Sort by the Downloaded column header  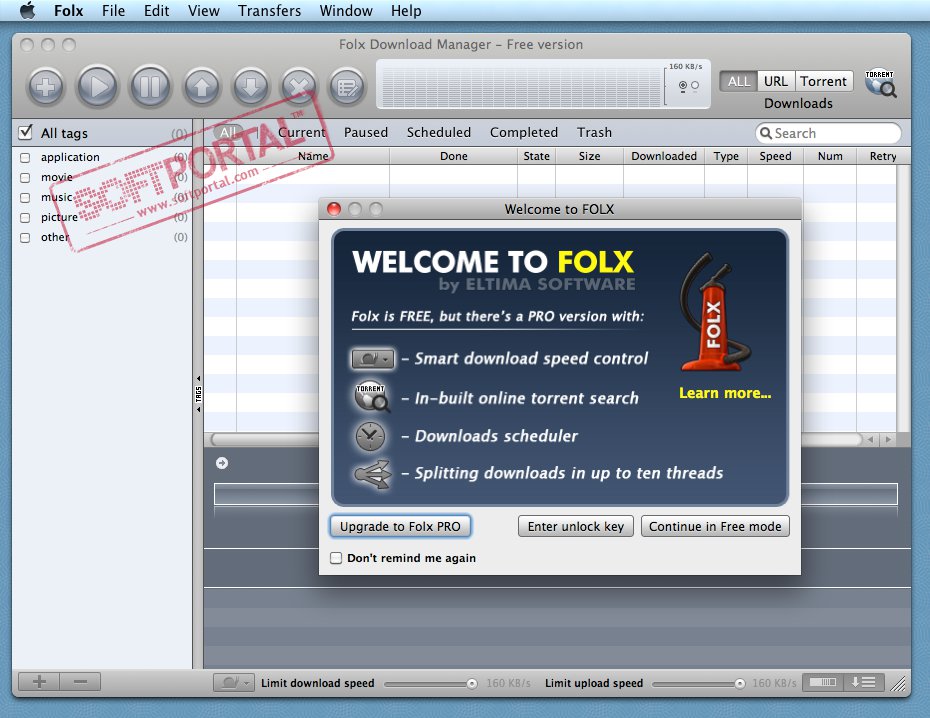point(664,156)
